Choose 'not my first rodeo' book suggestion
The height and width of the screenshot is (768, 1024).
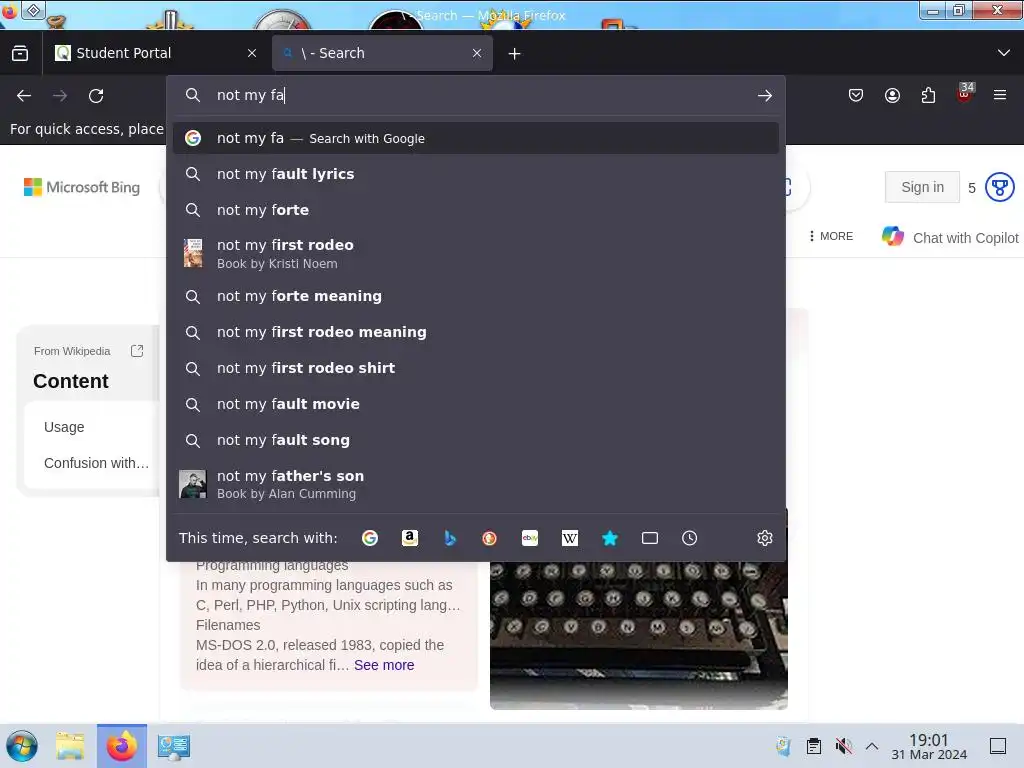point(475,253)
